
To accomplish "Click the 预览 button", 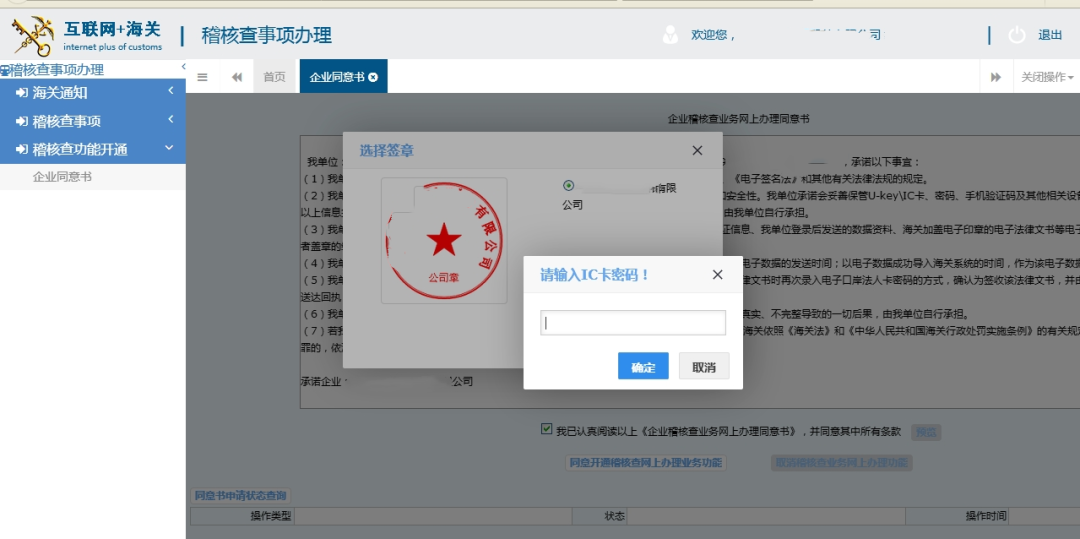I will point(926,432).
